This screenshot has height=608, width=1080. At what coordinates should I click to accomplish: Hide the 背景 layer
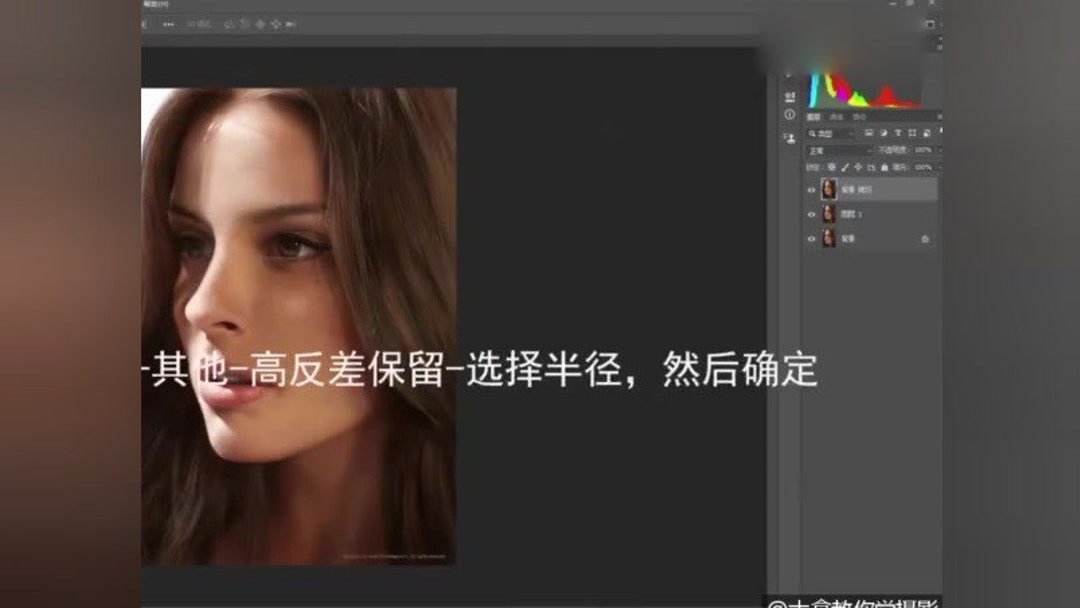tap(811, 238)
